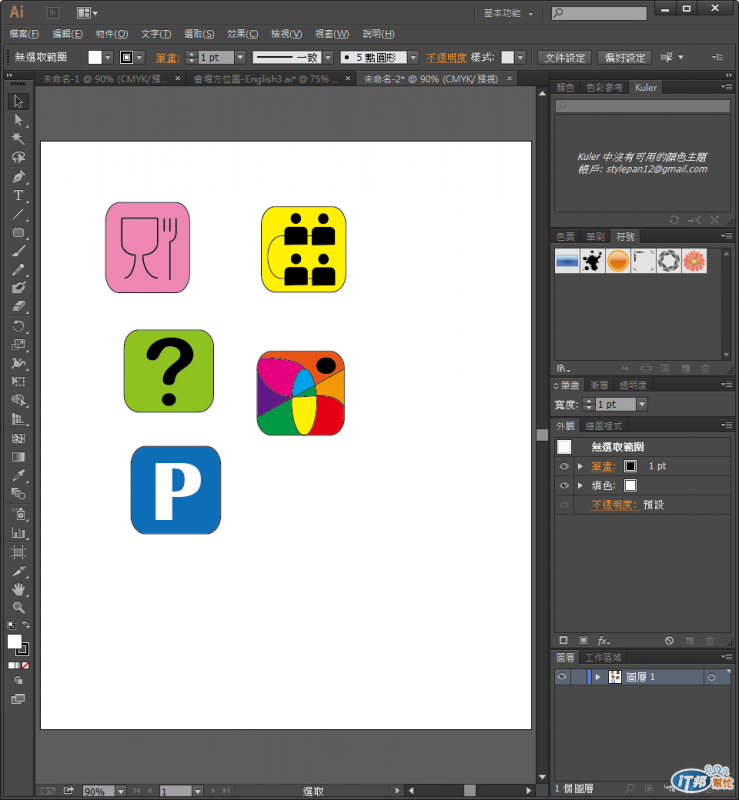This screenshot has height=800, width=739.
Task: Select the Gradient tool
Action: click(18, 457)
